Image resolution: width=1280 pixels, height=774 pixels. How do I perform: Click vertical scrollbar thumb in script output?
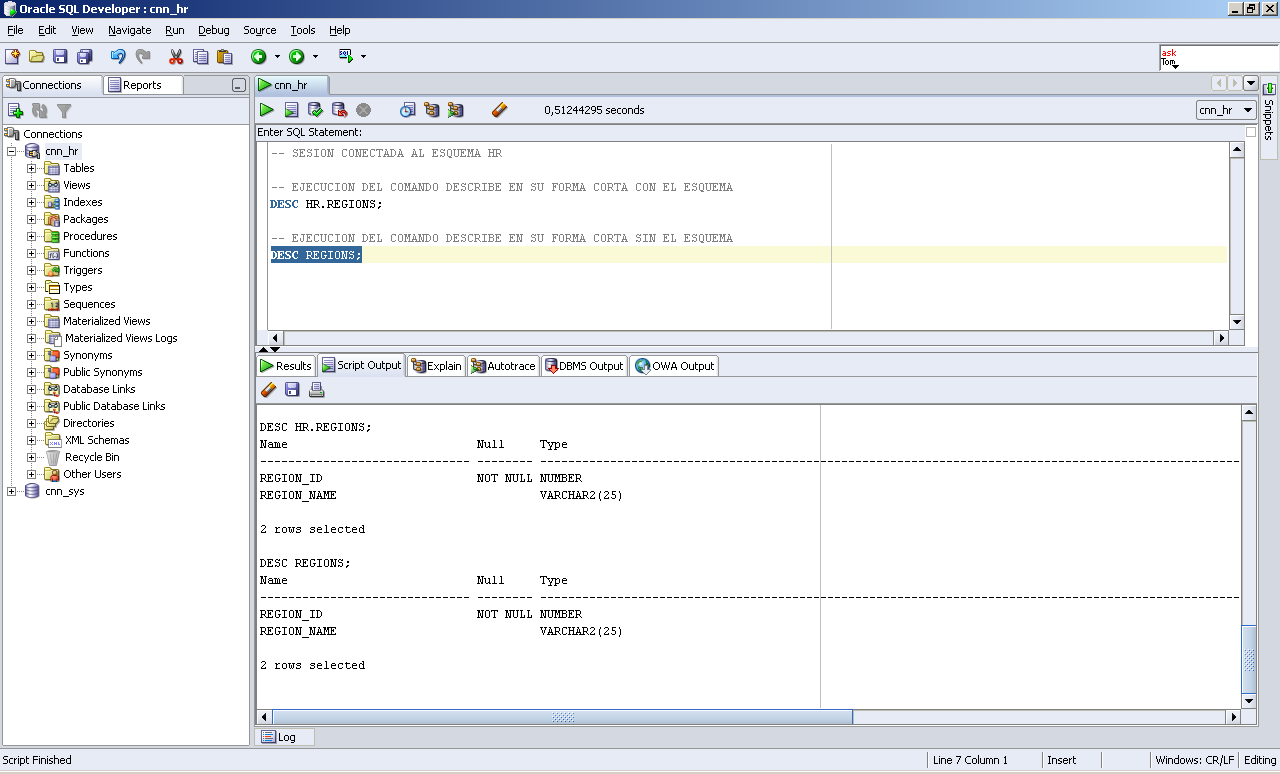(x=1248, y=658)
